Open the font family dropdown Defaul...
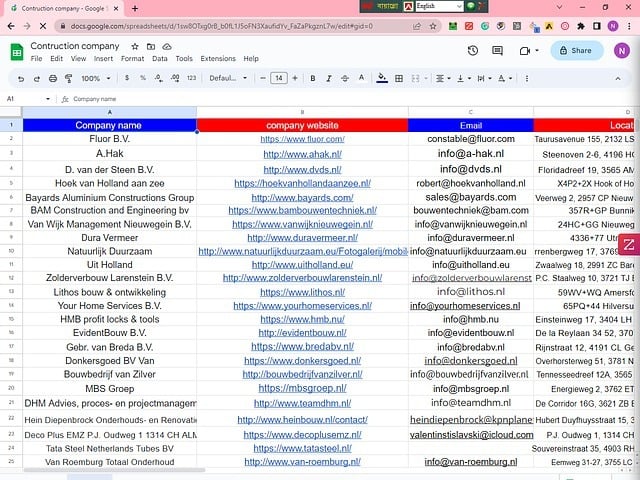The height and width of the screenshot is (480, 640). (228, 78)
